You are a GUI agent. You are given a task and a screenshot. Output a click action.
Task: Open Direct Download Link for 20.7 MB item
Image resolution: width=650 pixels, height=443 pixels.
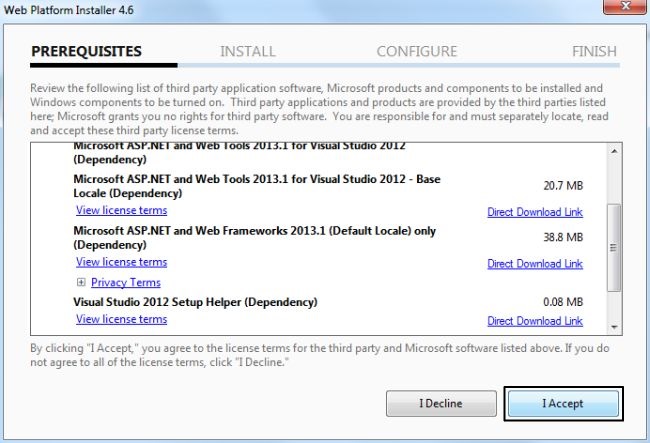535,212
